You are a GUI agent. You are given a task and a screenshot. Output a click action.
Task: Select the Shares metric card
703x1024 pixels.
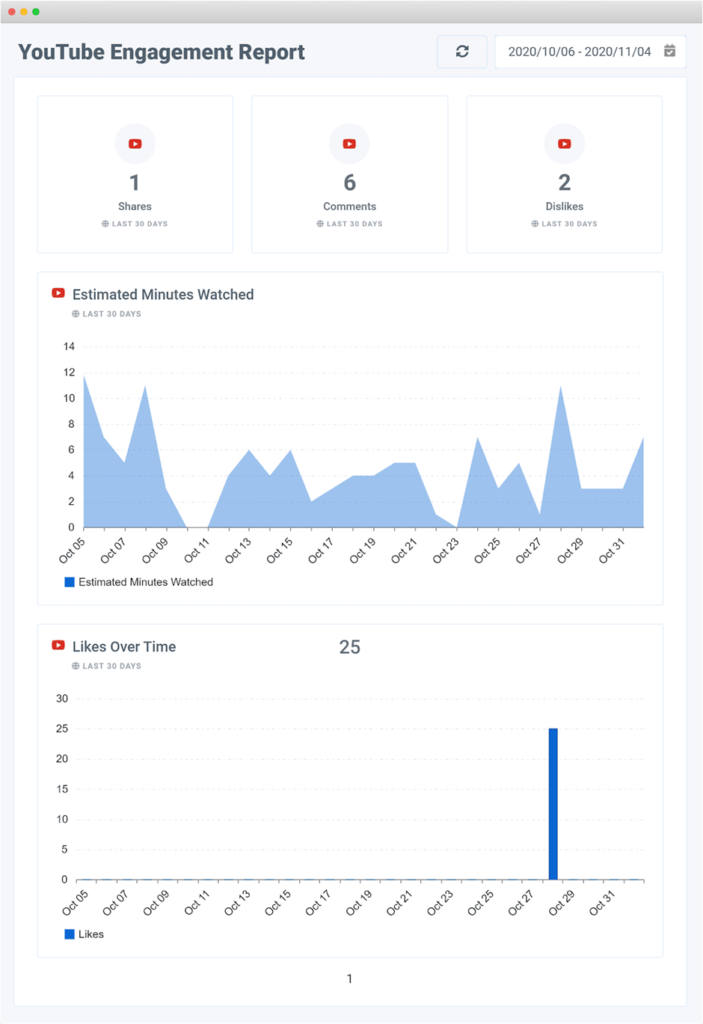coord(135,175)
